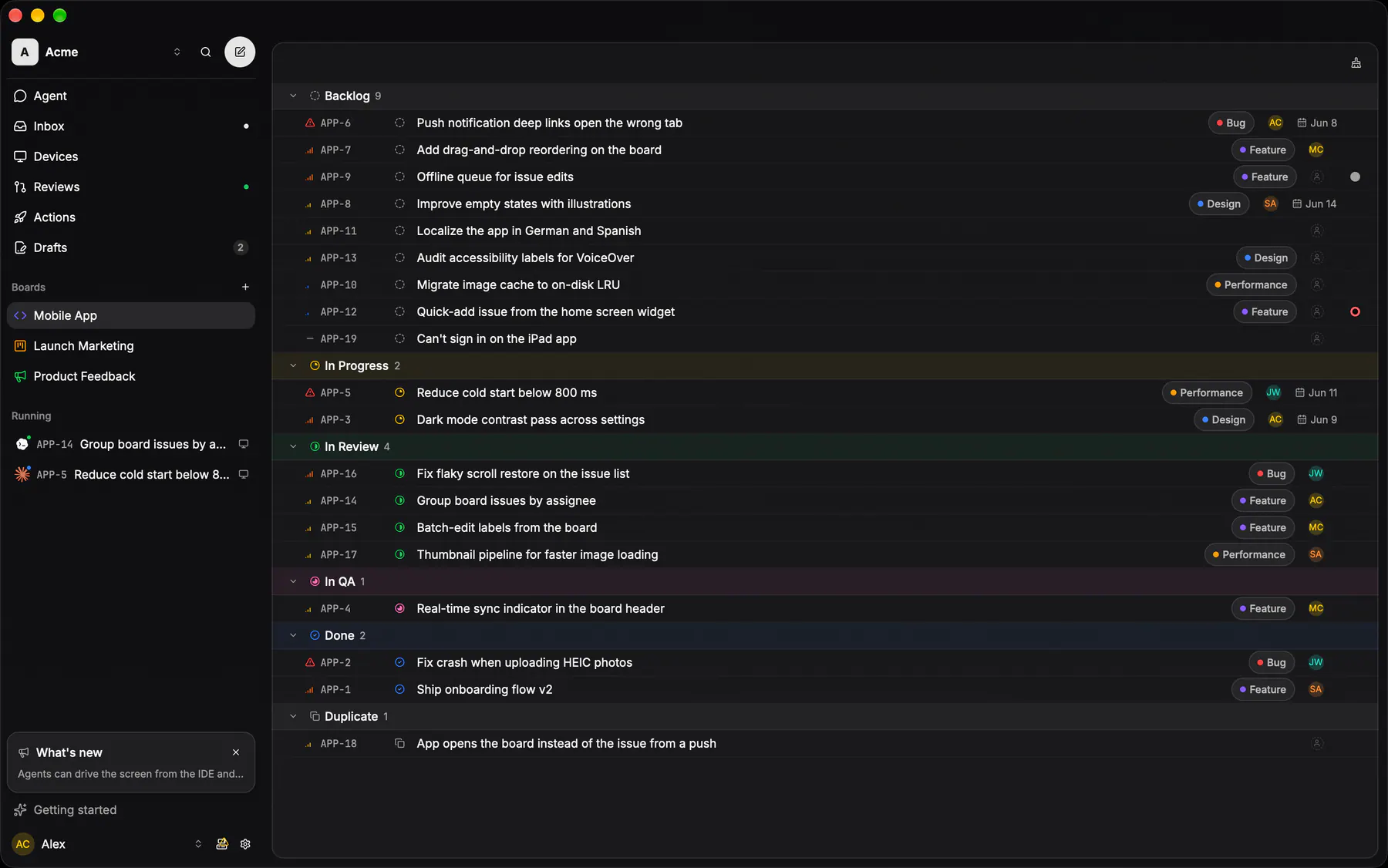Dismiss the What's new card
The width and height of the screenshot is (1388, 868).
pyautogui.click(x=236, y=752)
